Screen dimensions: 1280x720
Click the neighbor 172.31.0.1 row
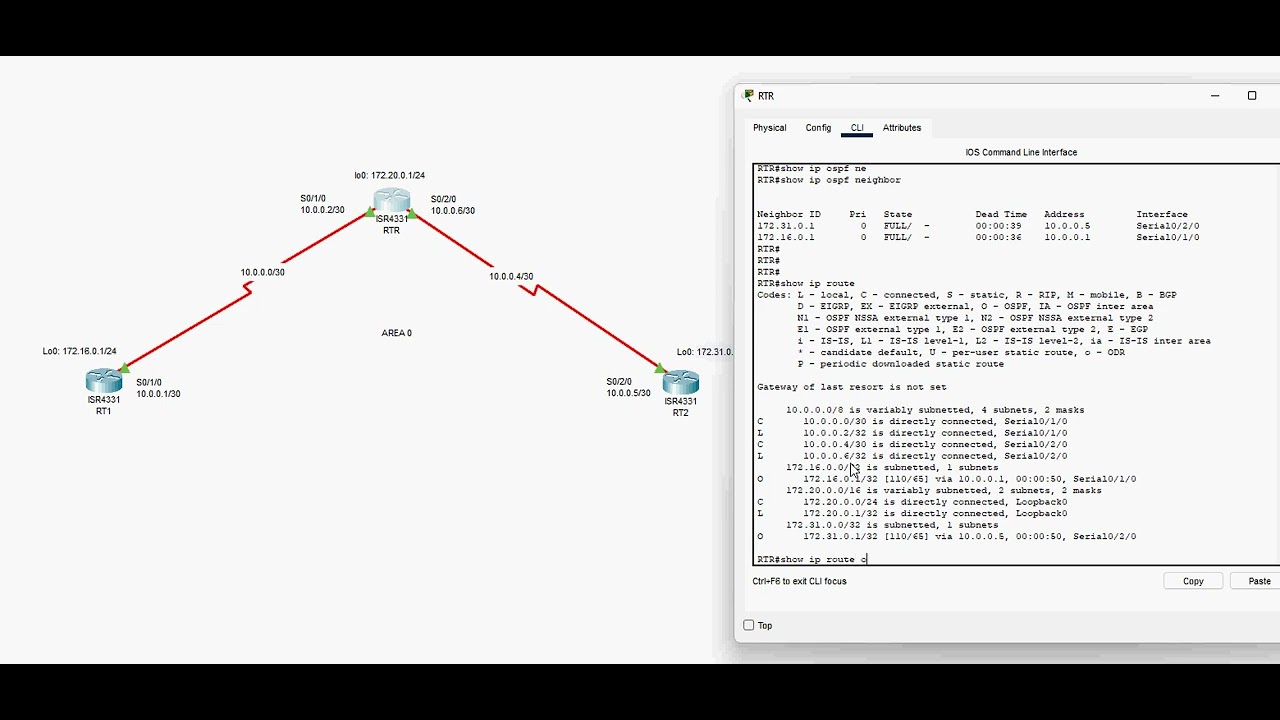coord(978,226)
